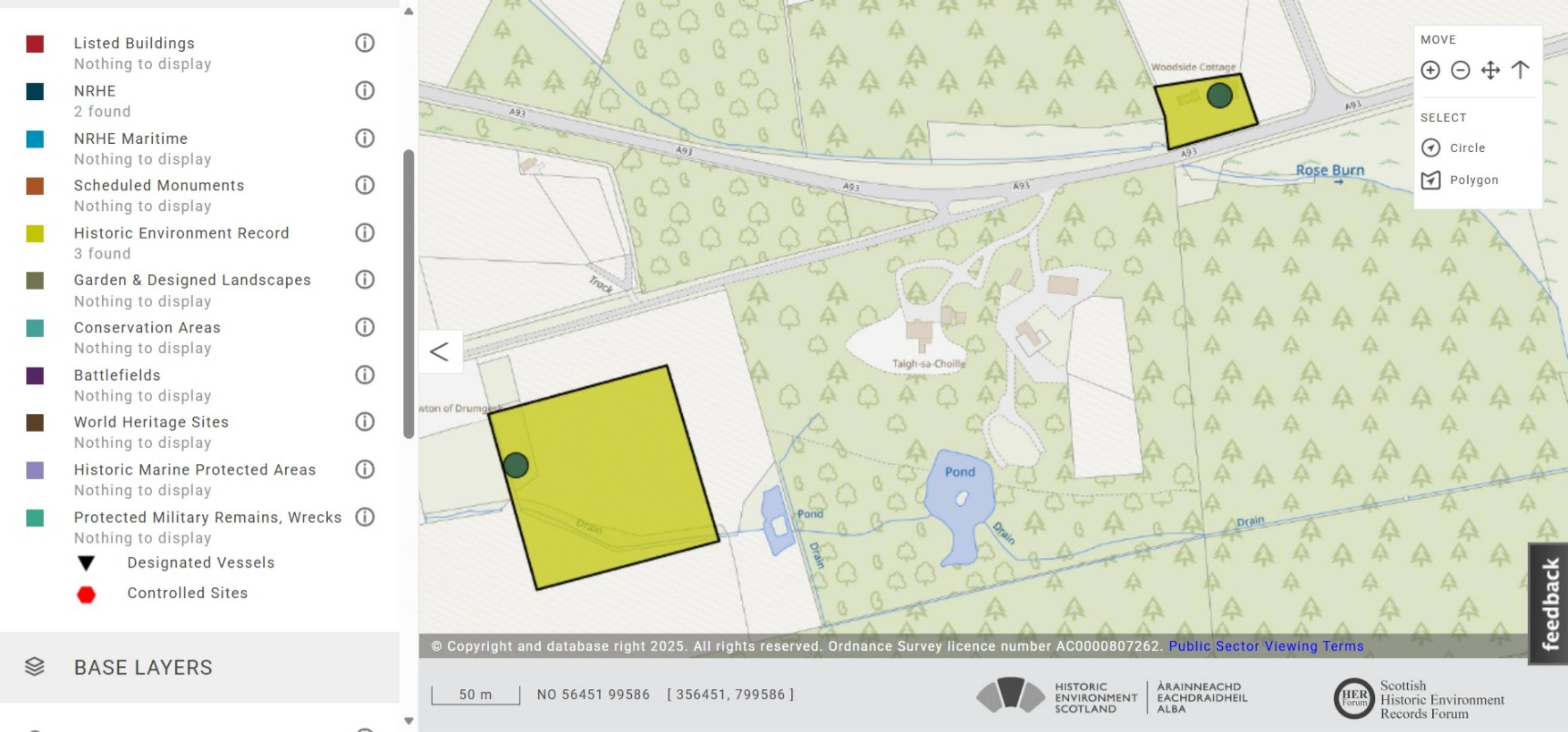Viewport: 1568px width, 732px height.
Task: Open info for NRHE layer
Action: tap(364, 90)
